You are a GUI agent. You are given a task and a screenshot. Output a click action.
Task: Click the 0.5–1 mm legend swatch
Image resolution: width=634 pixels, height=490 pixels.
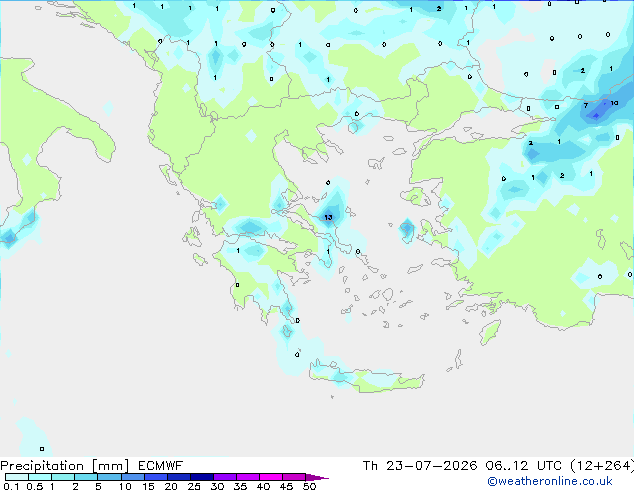(40, 477)
